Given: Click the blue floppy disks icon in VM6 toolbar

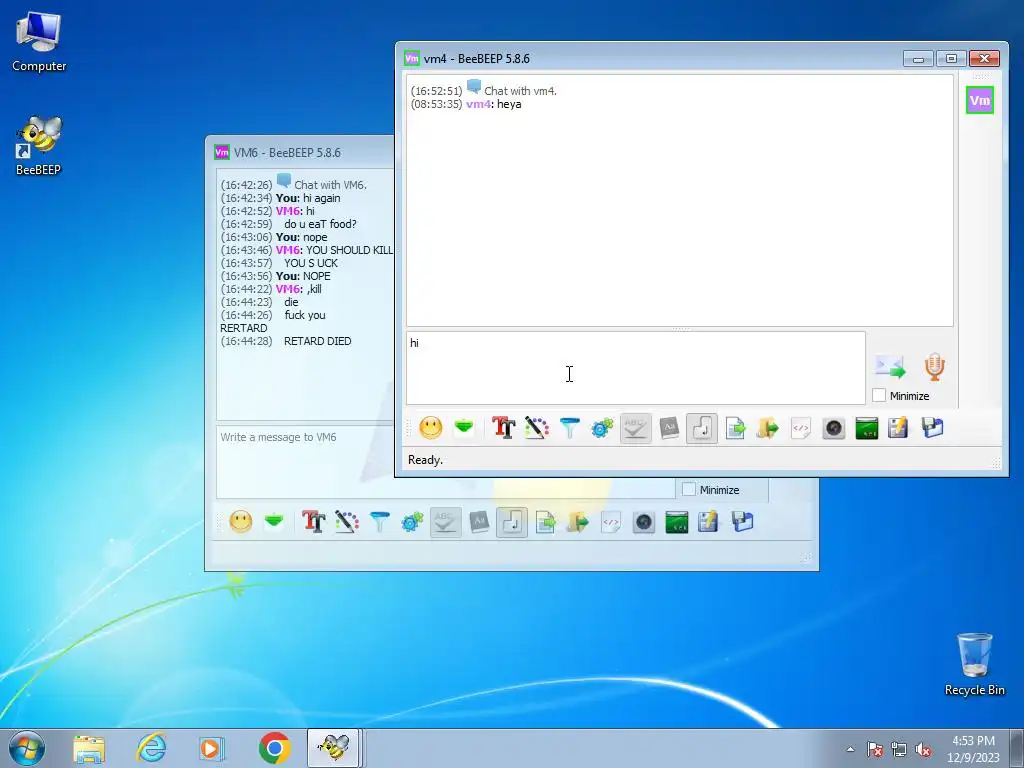Looking at the screenshot, I should point(743,522).
